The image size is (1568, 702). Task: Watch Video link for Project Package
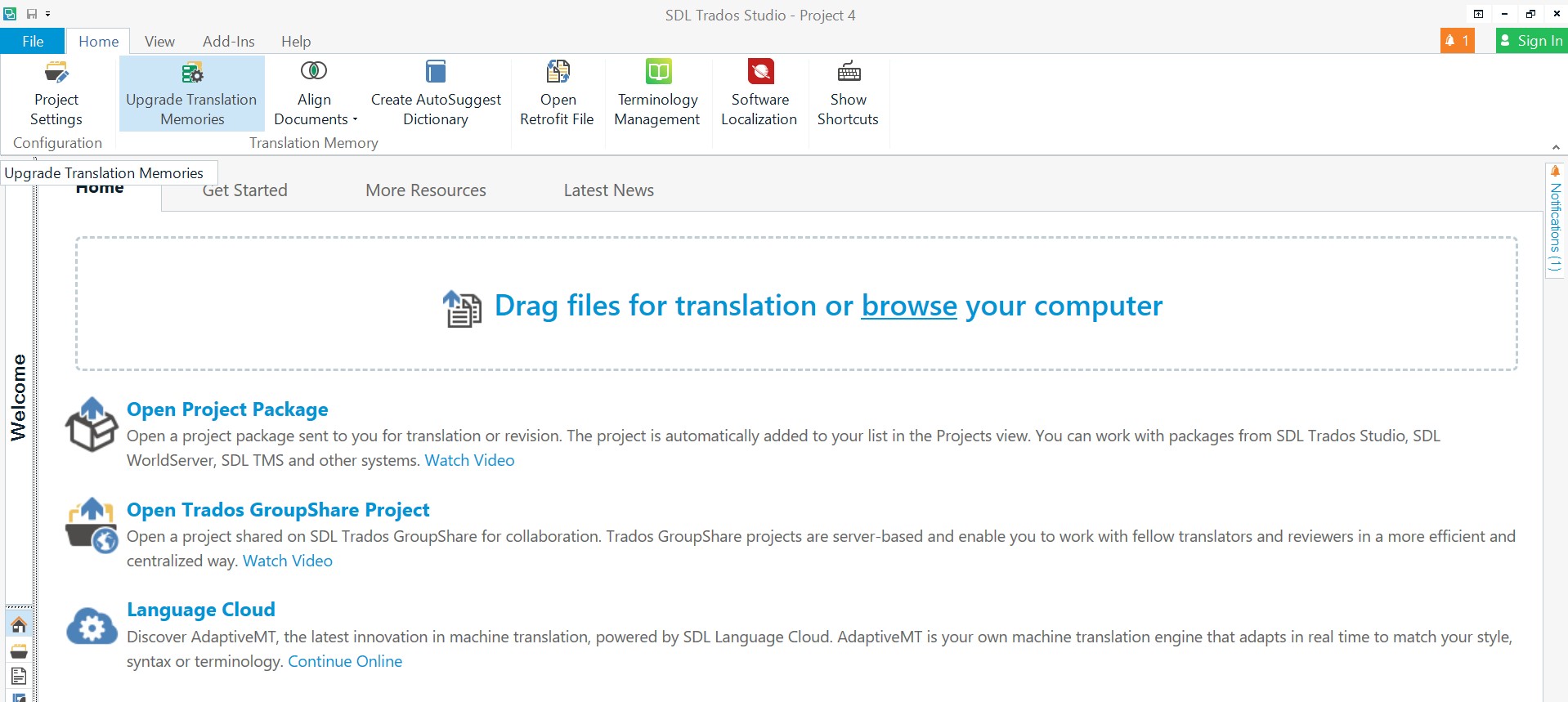(x=469, y=460)
